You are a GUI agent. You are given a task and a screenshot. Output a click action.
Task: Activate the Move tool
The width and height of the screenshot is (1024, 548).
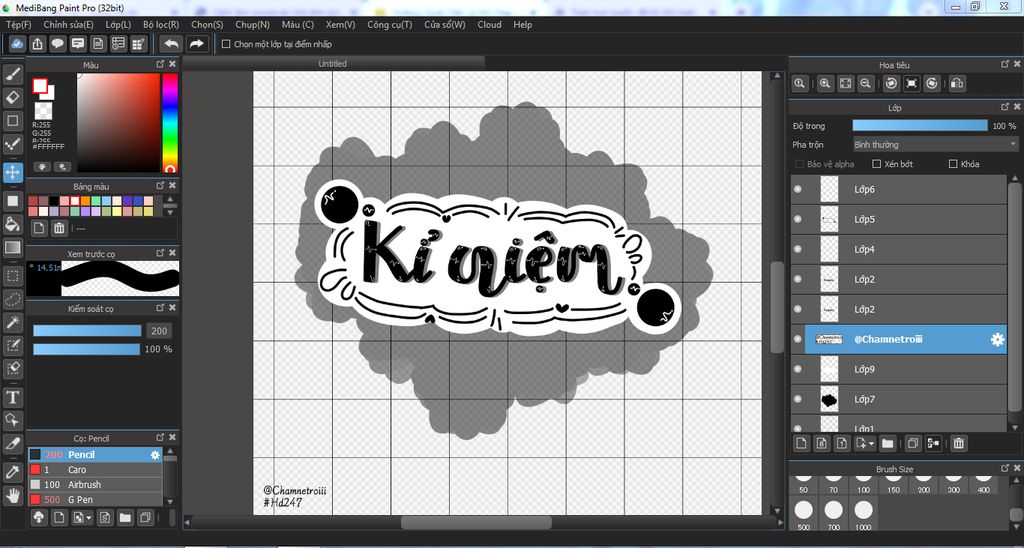coord(12,172)
